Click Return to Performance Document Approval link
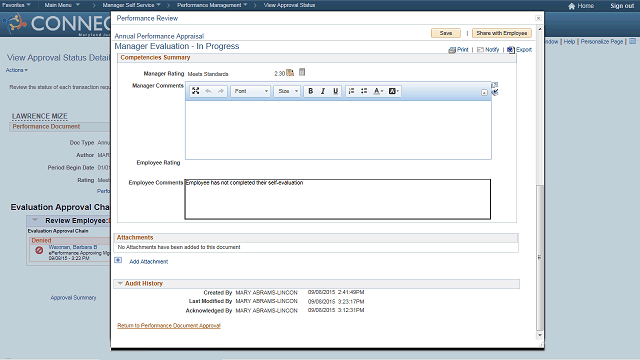Viewport: 640px width, 360px height. tap(169, 326)
